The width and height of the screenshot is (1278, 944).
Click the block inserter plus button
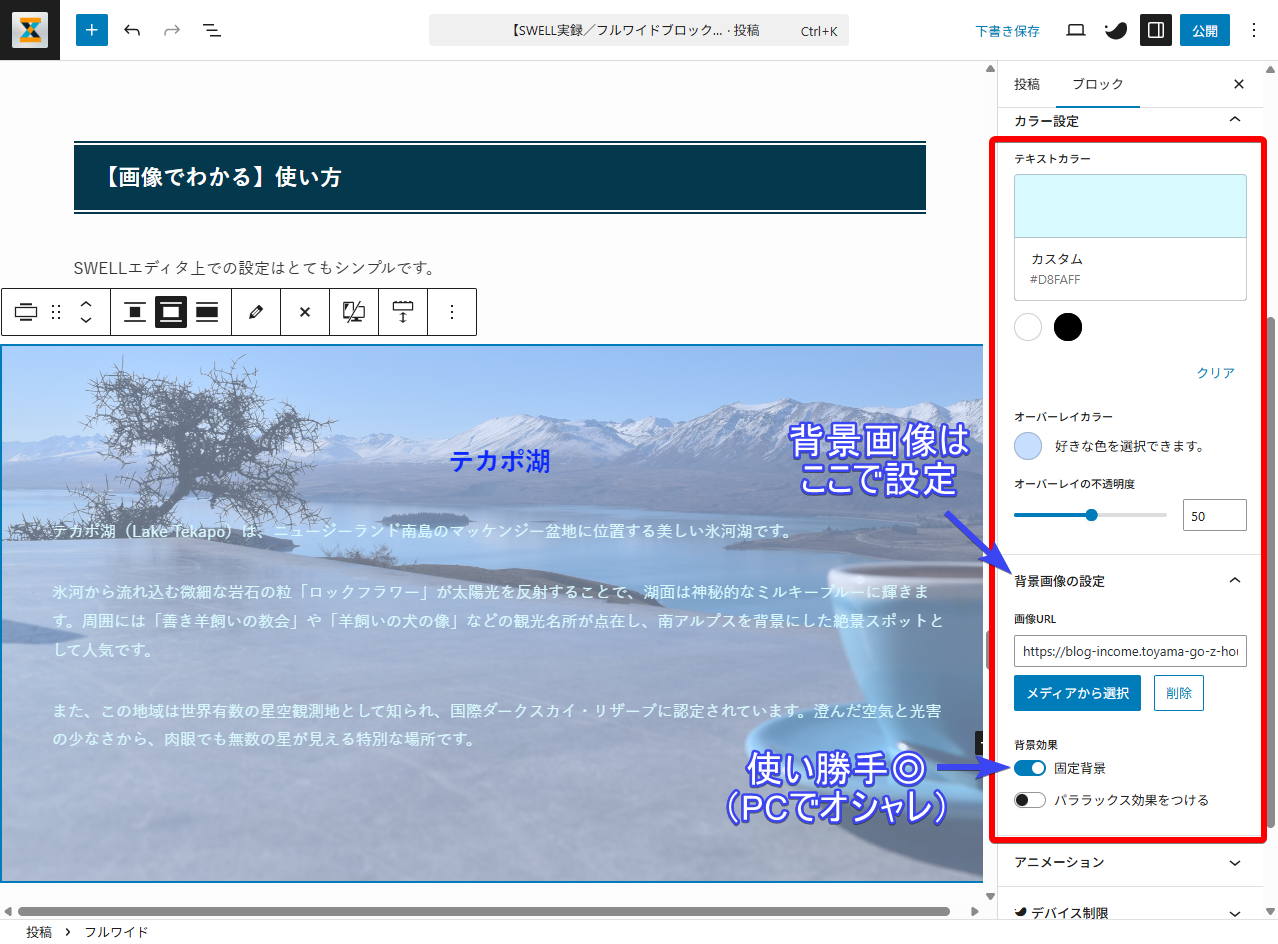pyautogui.click(x=91, y=30)
